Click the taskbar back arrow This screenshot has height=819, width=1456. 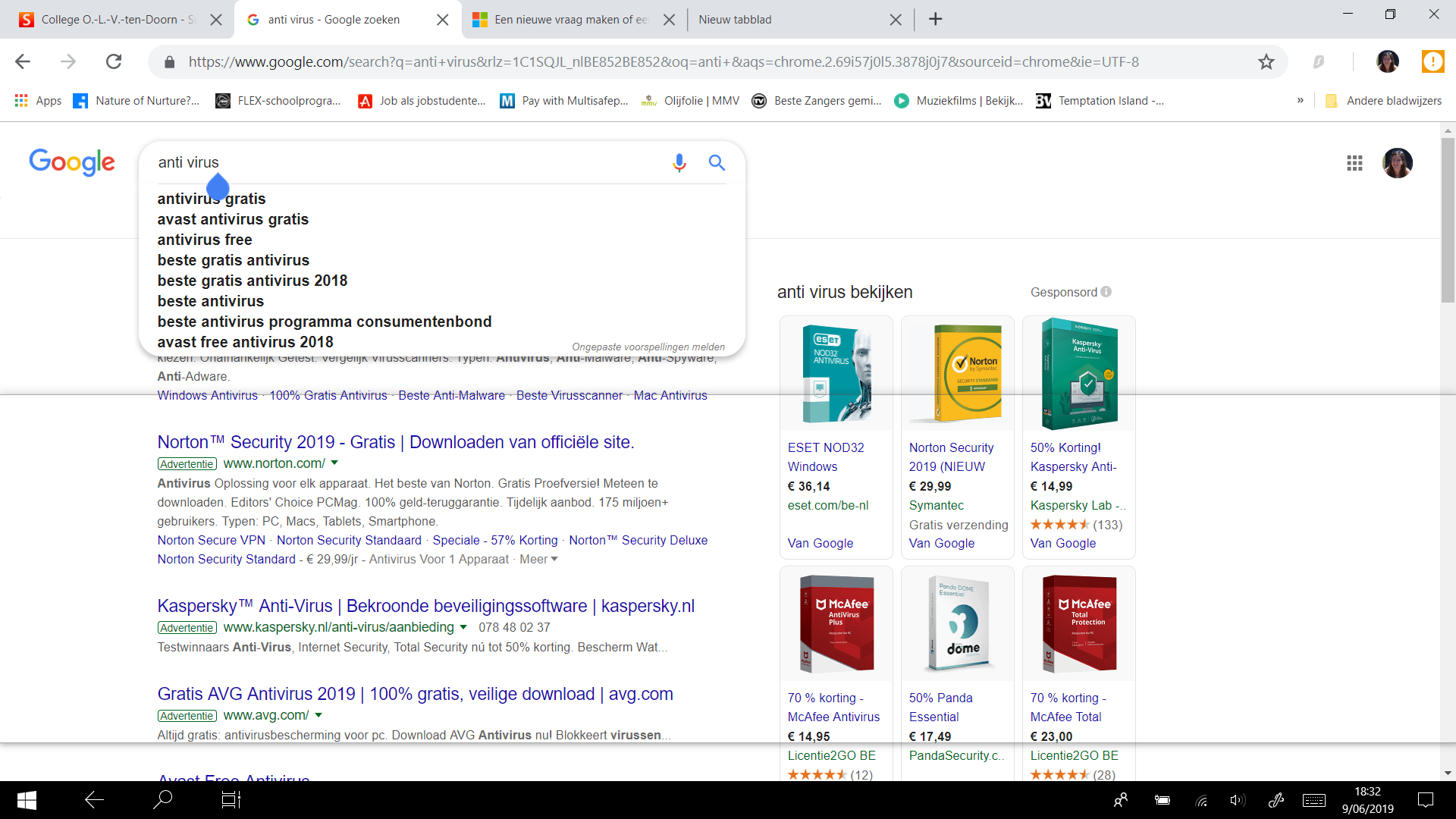[94, 800]
